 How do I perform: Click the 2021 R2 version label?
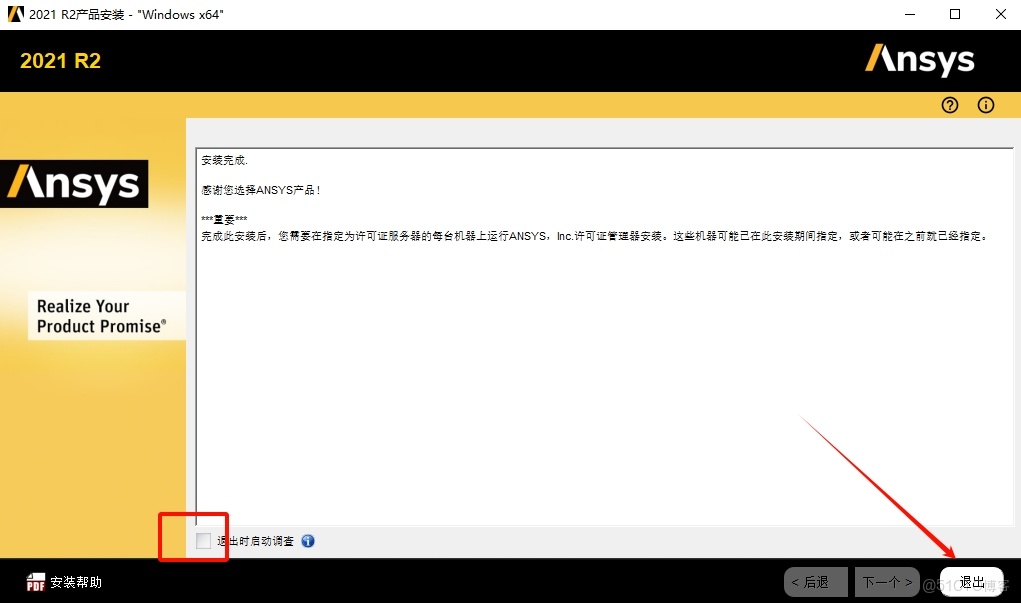point(59,61)
